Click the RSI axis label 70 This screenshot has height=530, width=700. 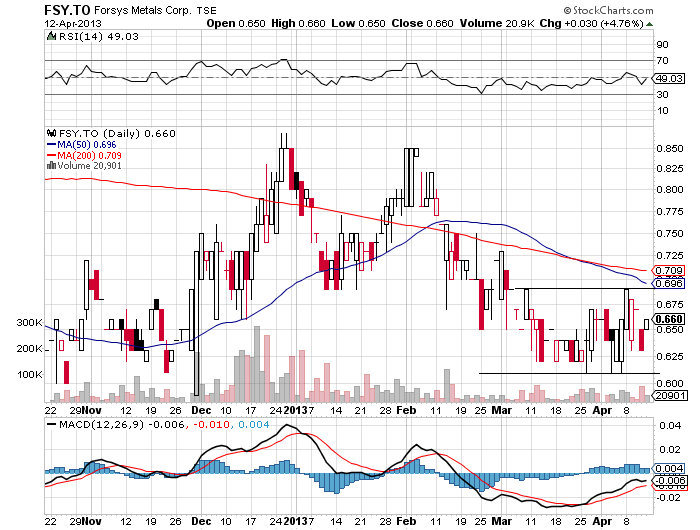(x=662, y=61)
